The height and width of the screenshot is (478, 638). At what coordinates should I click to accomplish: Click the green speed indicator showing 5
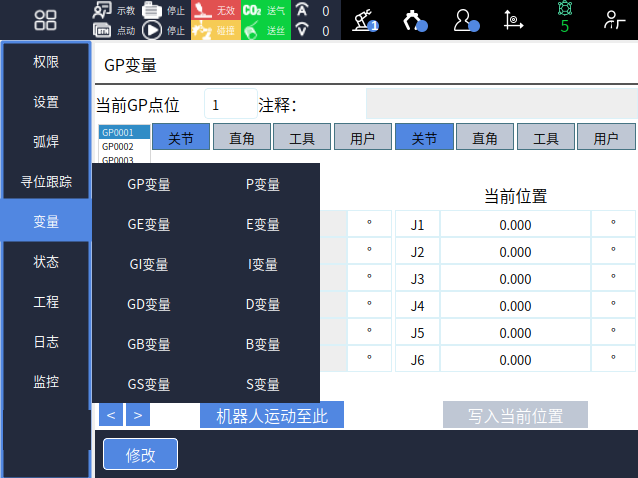(x=564, y=20)
